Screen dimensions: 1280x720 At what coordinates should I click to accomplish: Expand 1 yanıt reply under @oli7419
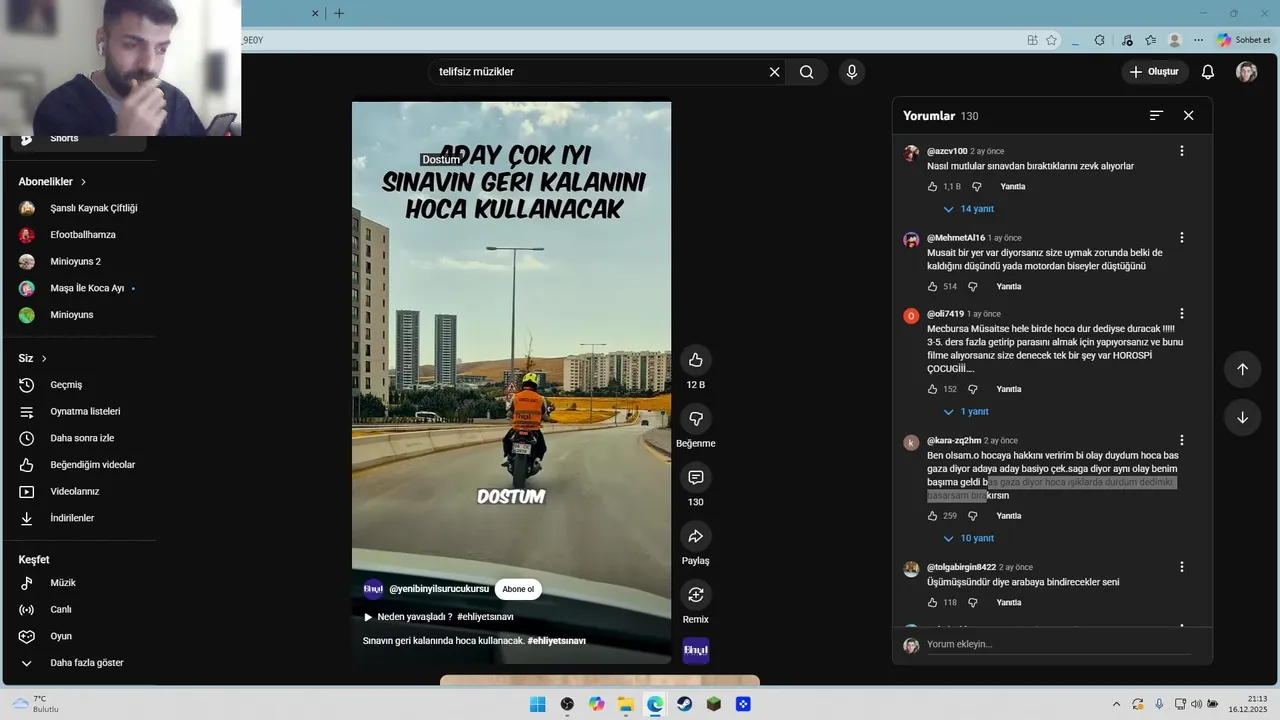tap(966, 412)
